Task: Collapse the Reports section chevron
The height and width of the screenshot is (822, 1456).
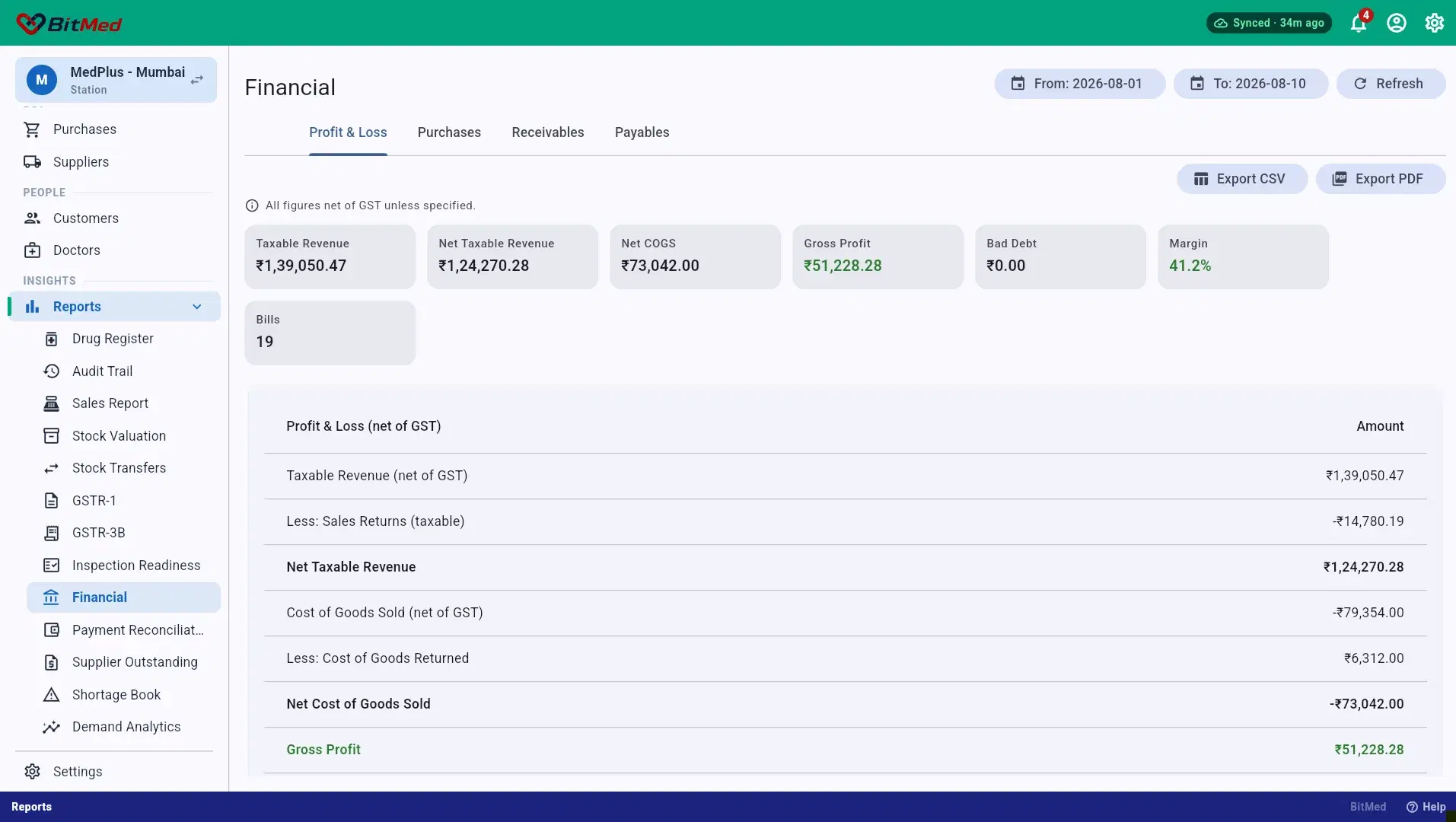Action: [x=197, y=307]
